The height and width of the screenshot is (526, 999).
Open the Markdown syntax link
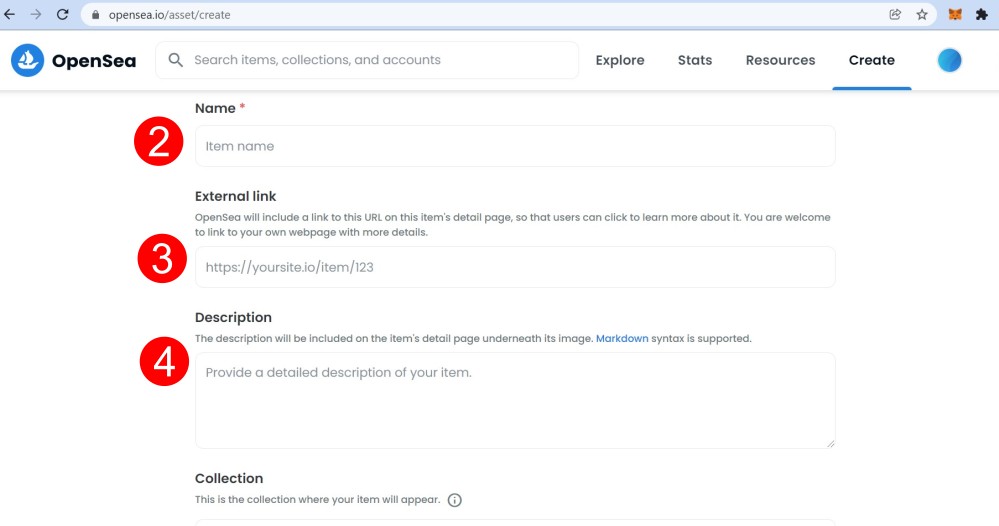[622, 339]
